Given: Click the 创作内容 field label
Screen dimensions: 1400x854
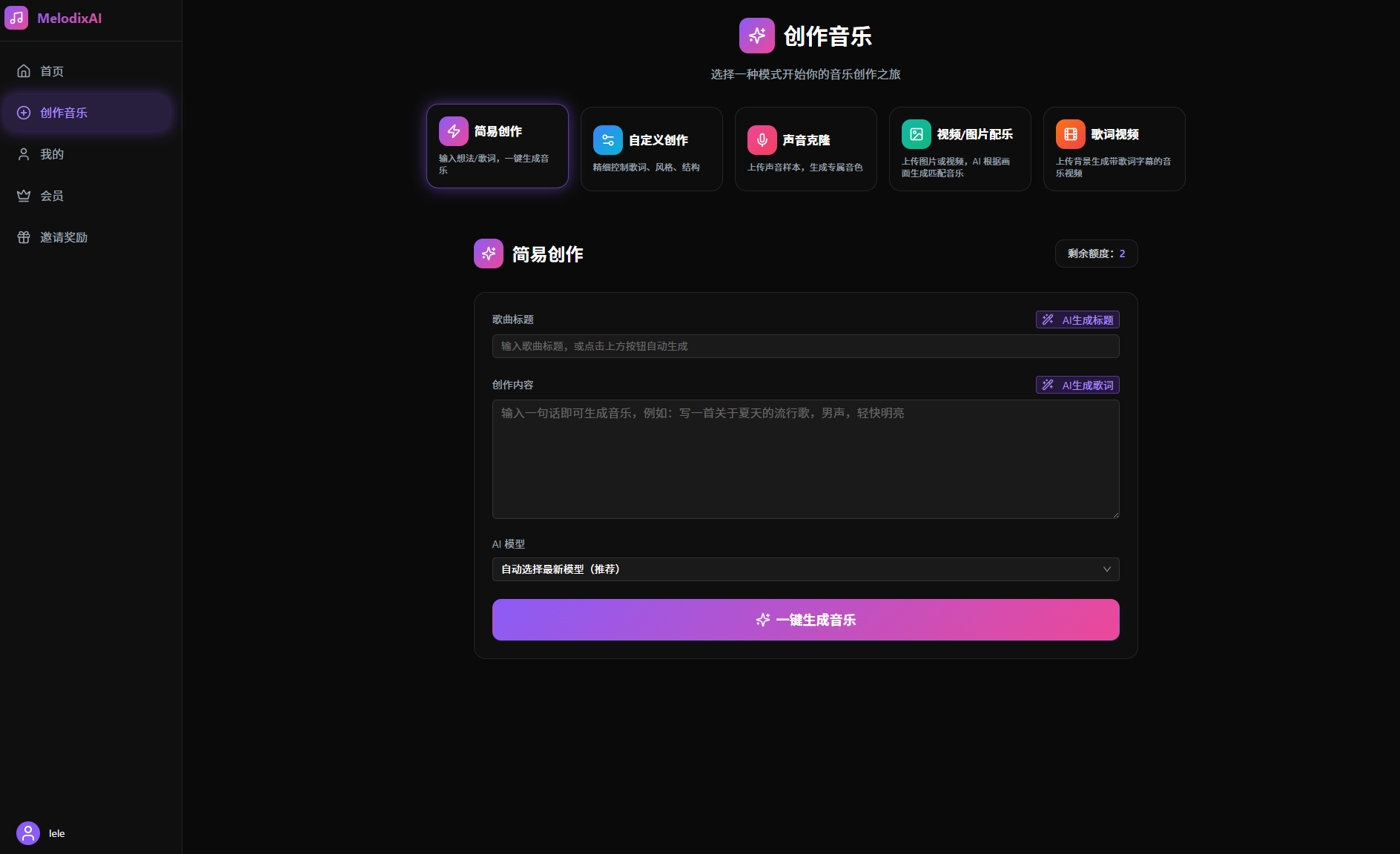Looking at the screenshot, I should click(513, 385).
